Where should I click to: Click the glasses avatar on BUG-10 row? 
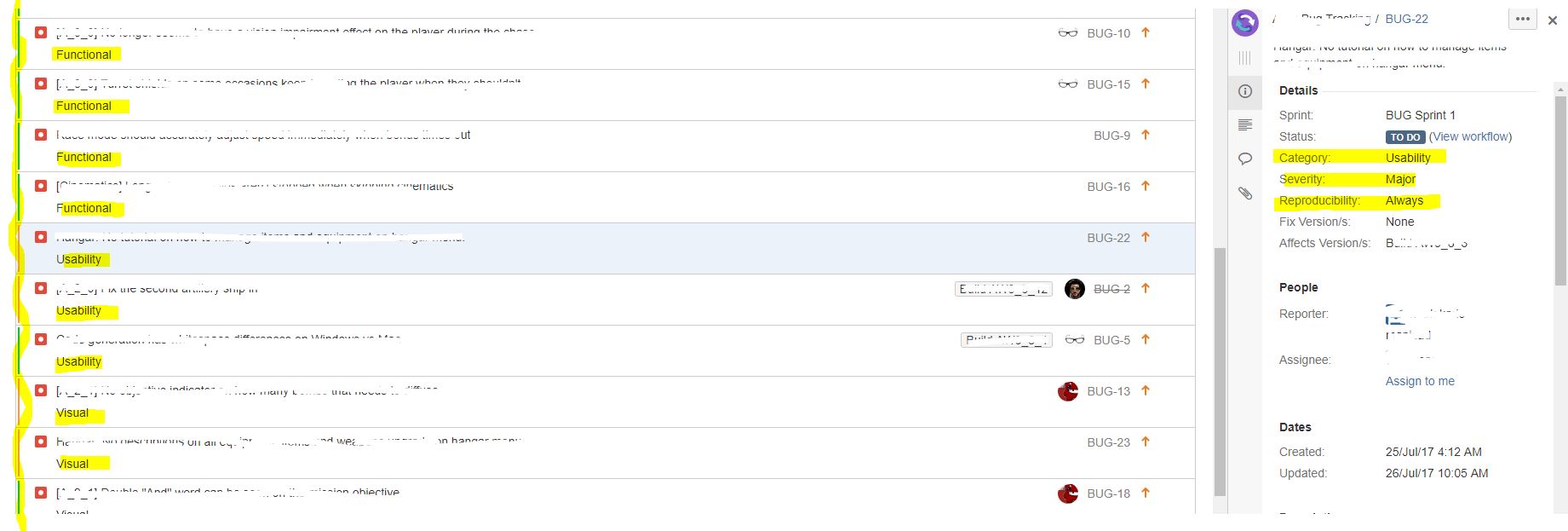pyautogui.click(x=1068, y=33)
